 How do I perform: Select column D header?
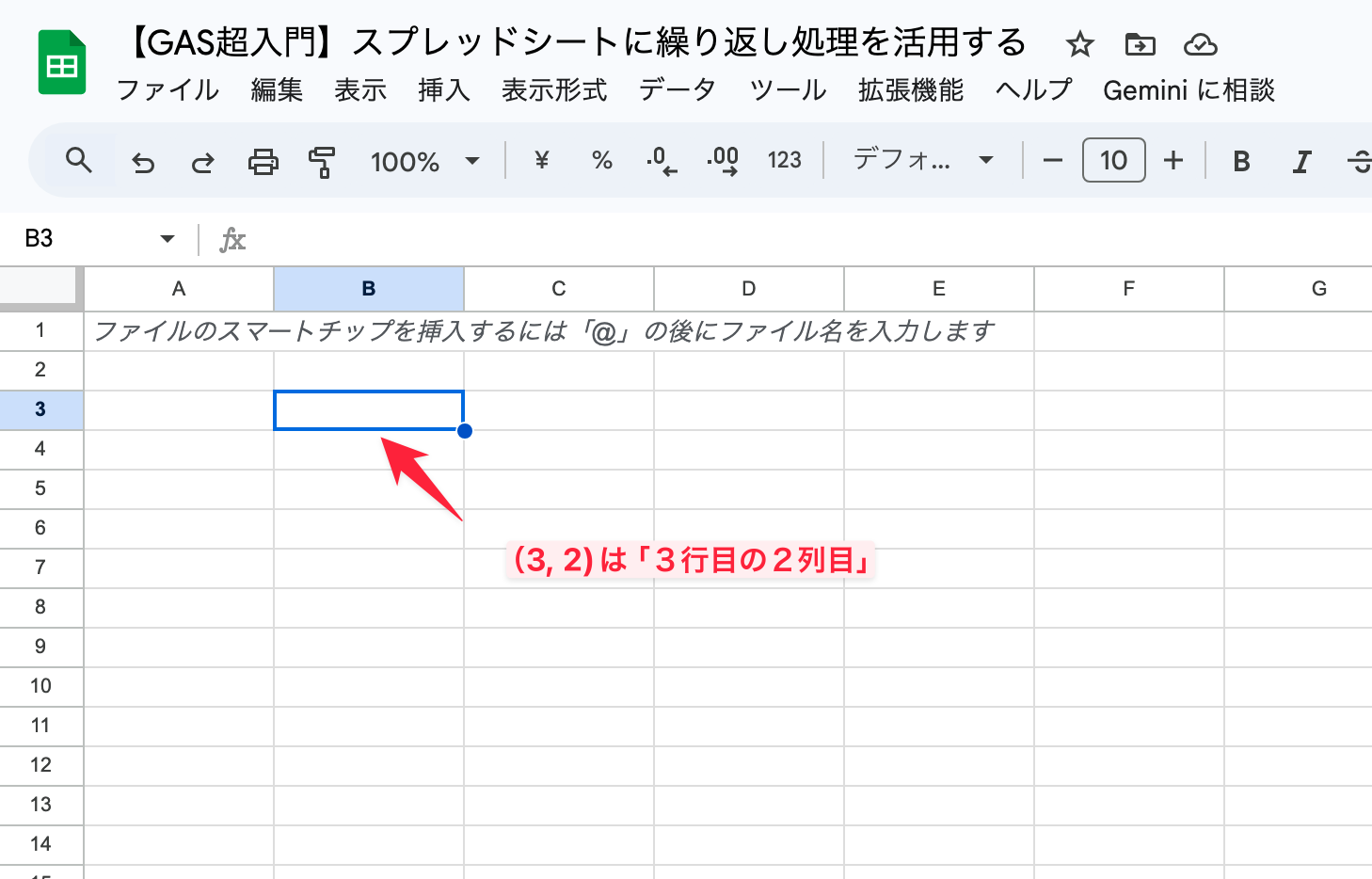(x=748, y=289)
